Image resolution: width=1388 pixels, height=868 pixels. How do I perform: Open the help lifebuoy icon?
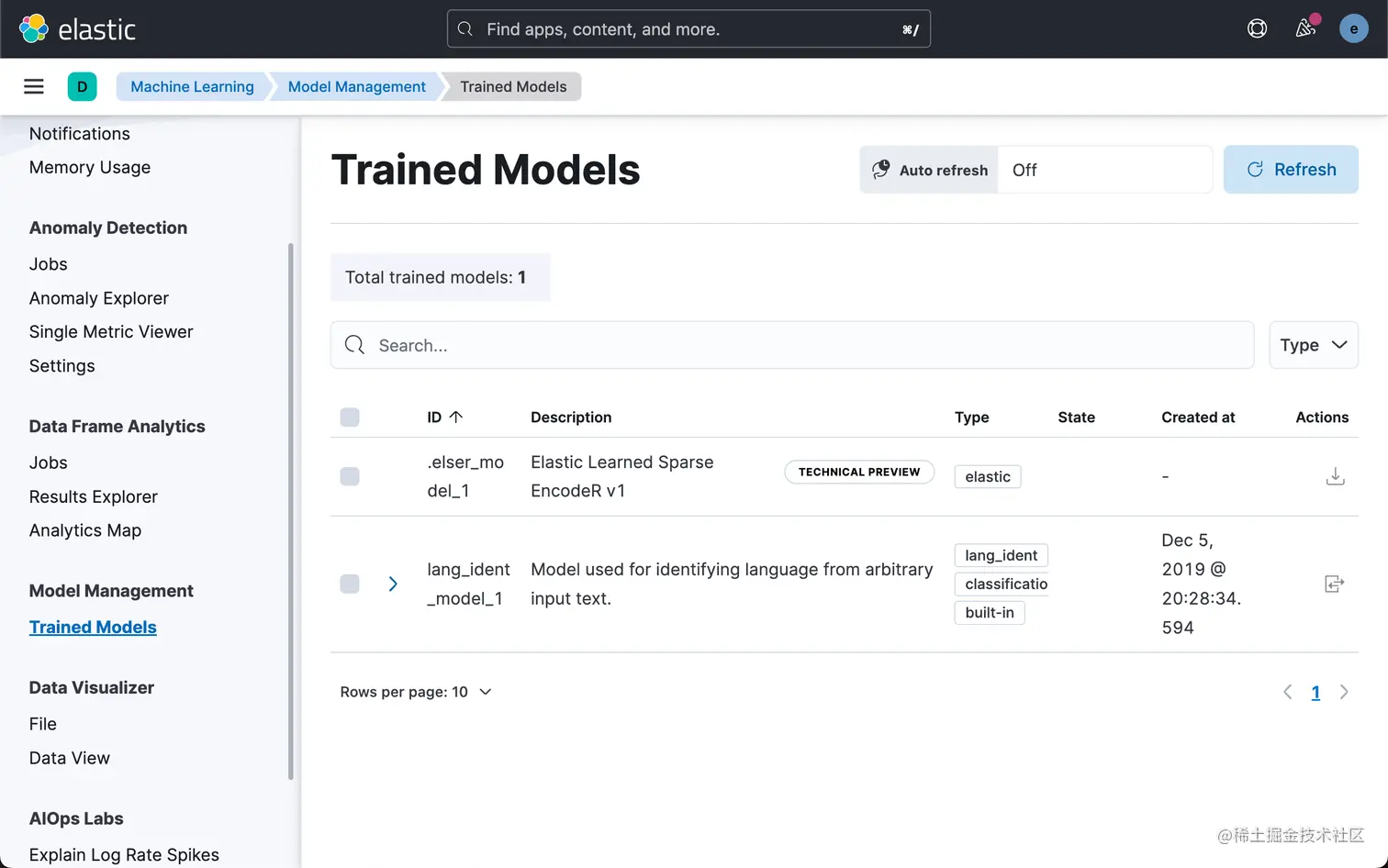pos(1257,28)
